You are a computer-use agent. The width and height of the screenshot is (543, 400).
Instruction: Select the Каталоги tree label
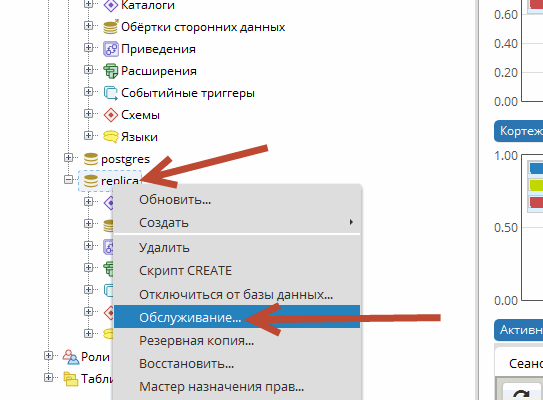pos(148,5)
